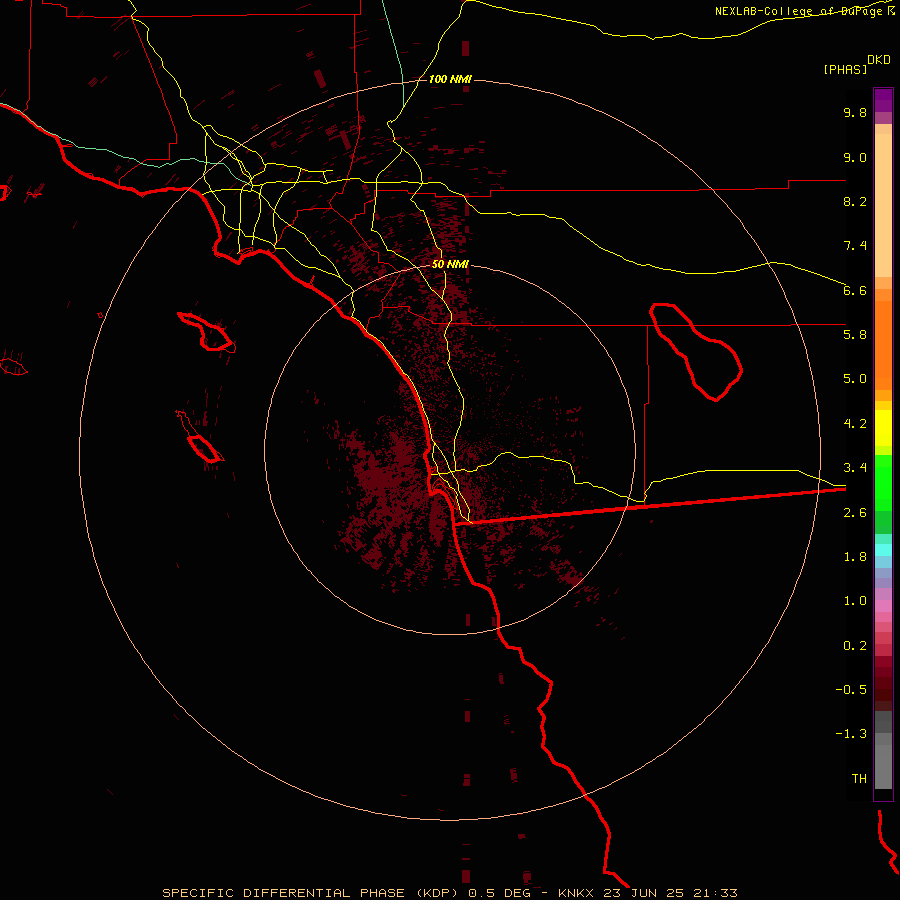Pick the orange band on color bar
900x900 pixels.
[x=883, y=345]
